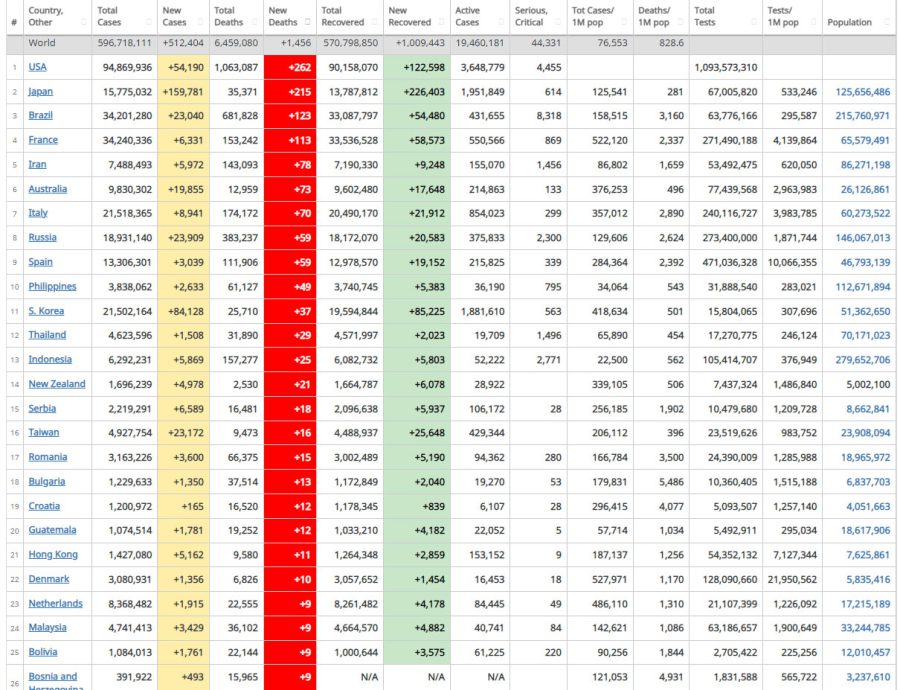Sort table by Total Cases column header

coord(124,17)
